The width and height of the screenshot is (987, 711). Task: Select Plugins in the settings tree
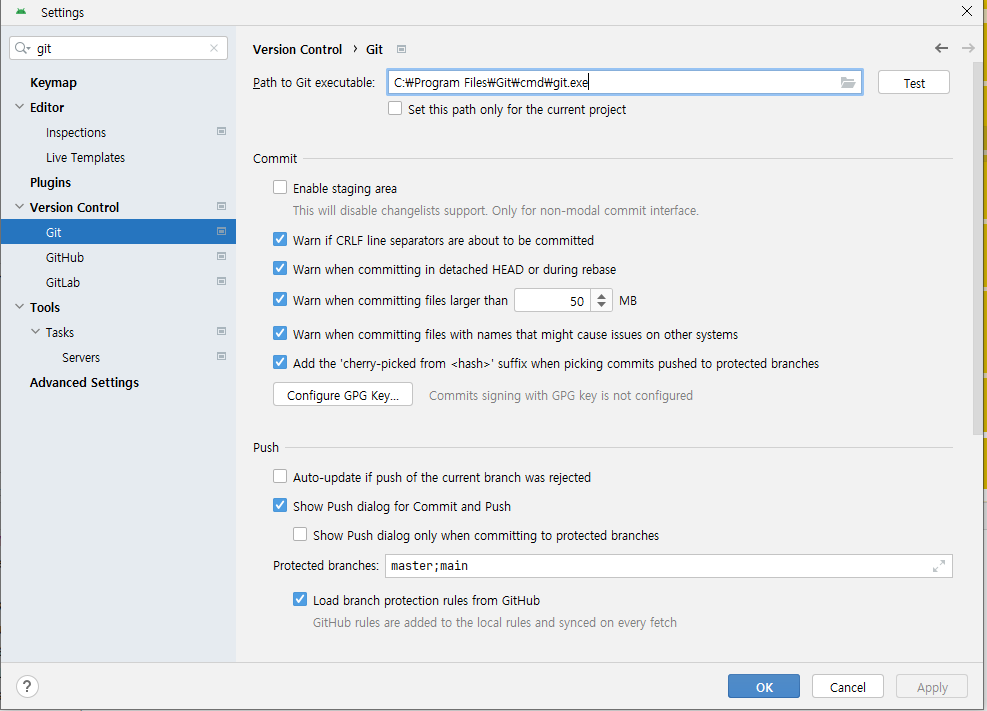50,182
